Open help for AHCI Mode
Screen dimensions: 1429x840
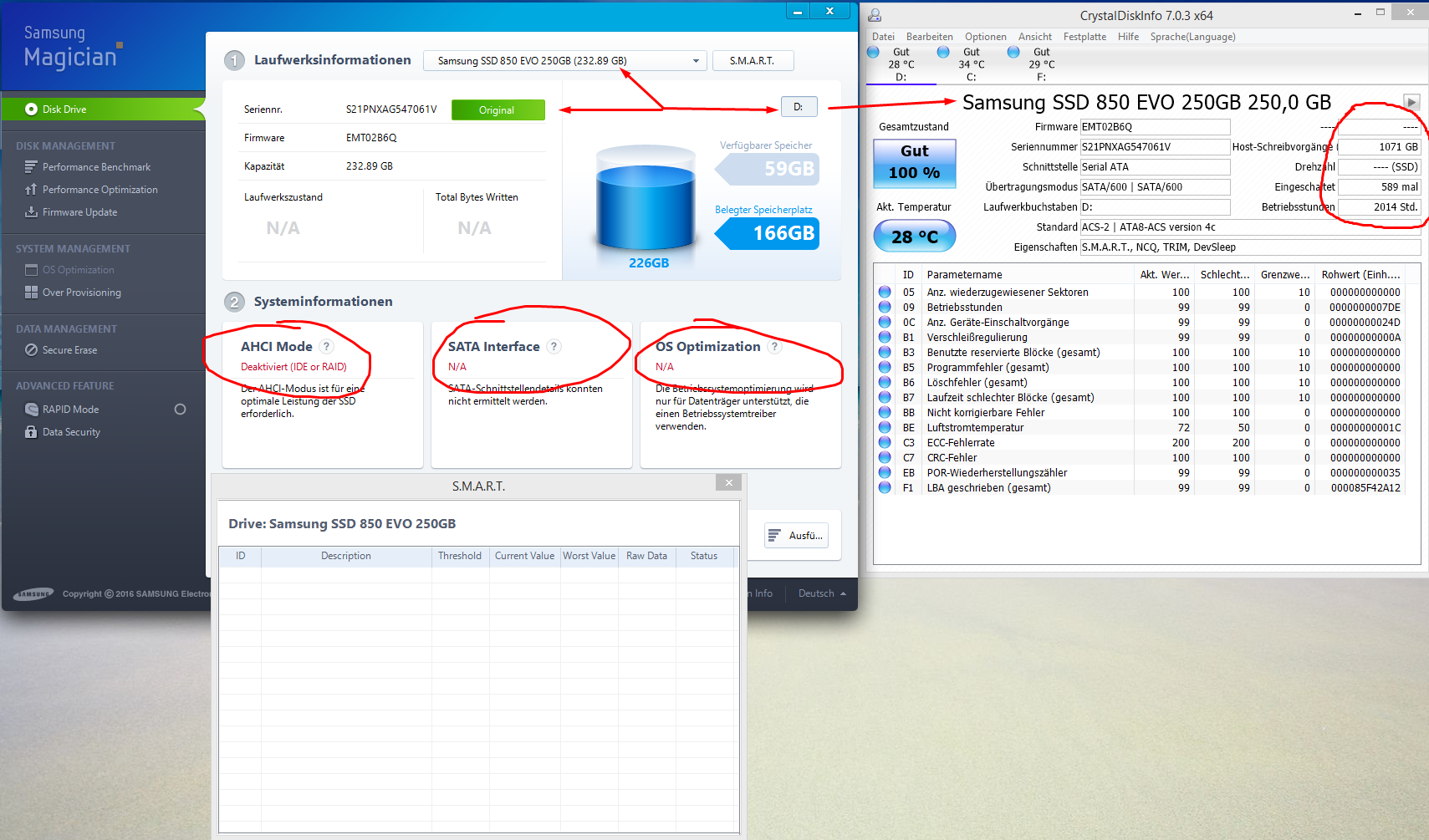(327, 347)
